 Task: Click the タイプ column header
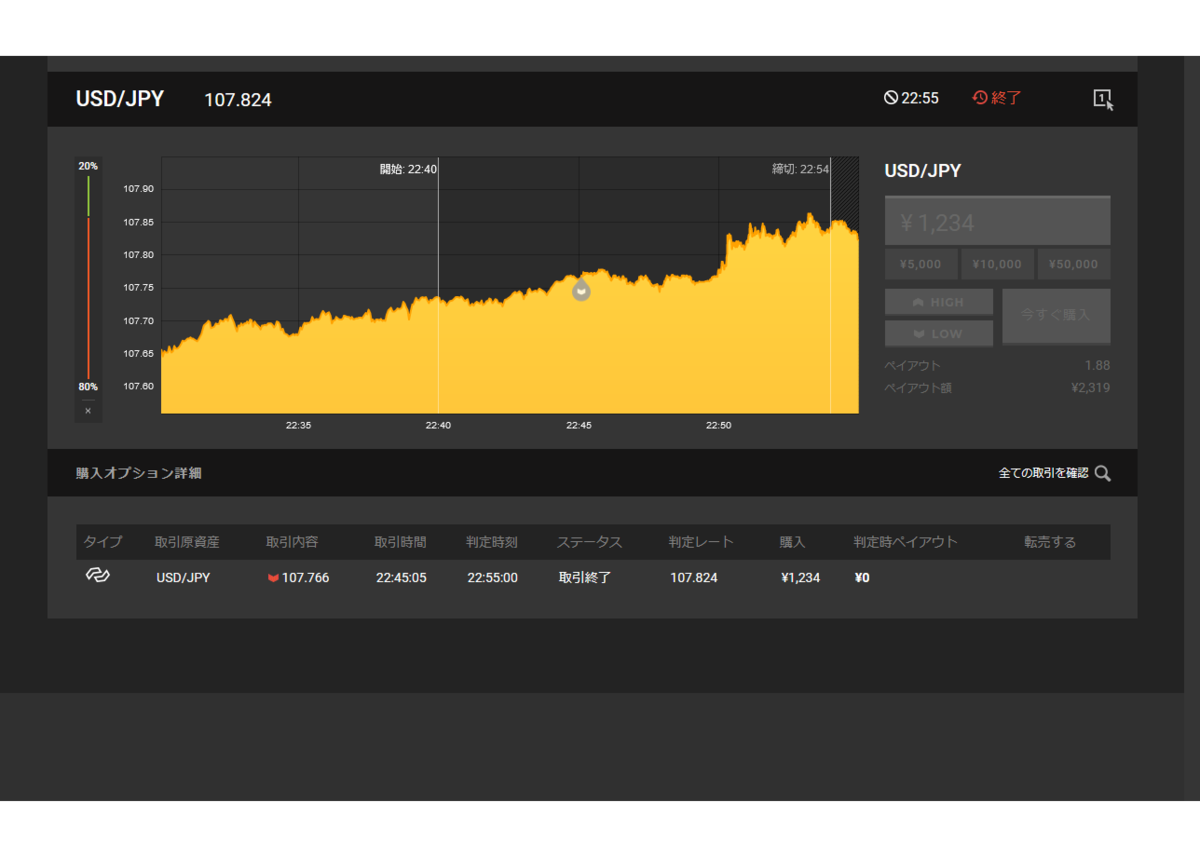coord(103,542)
